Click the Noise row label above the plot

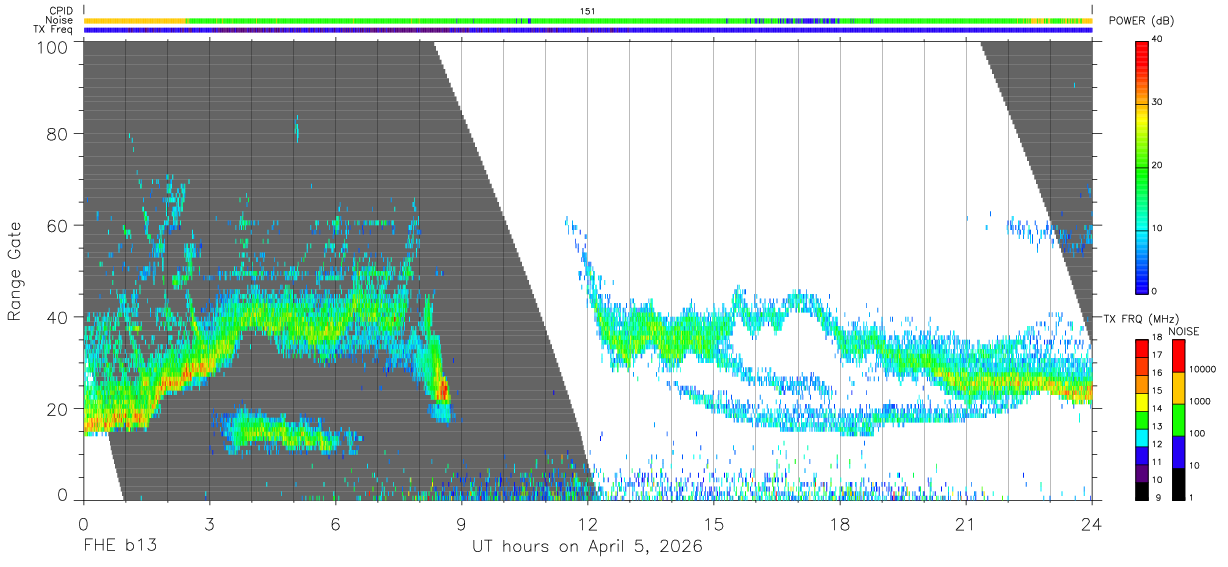(61, 20)
